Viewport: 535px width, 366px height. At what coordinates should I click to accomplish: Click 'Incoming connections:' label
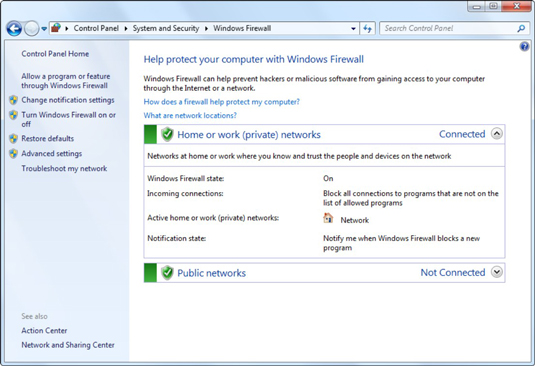pyautogui.click(x=185, y=193)
